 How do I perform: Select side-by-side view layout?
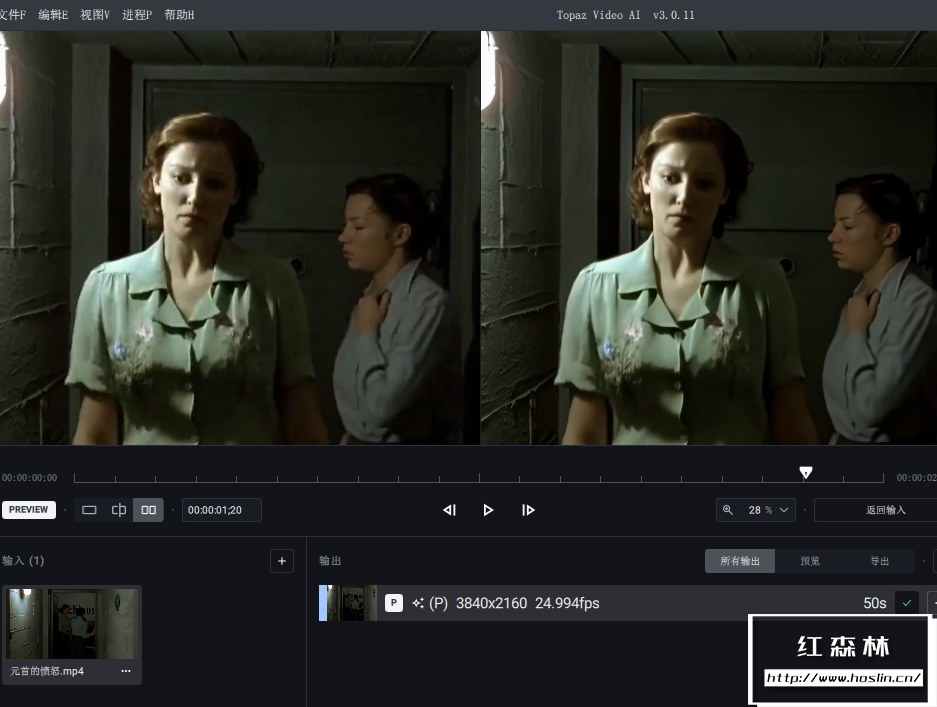point(148,510)
